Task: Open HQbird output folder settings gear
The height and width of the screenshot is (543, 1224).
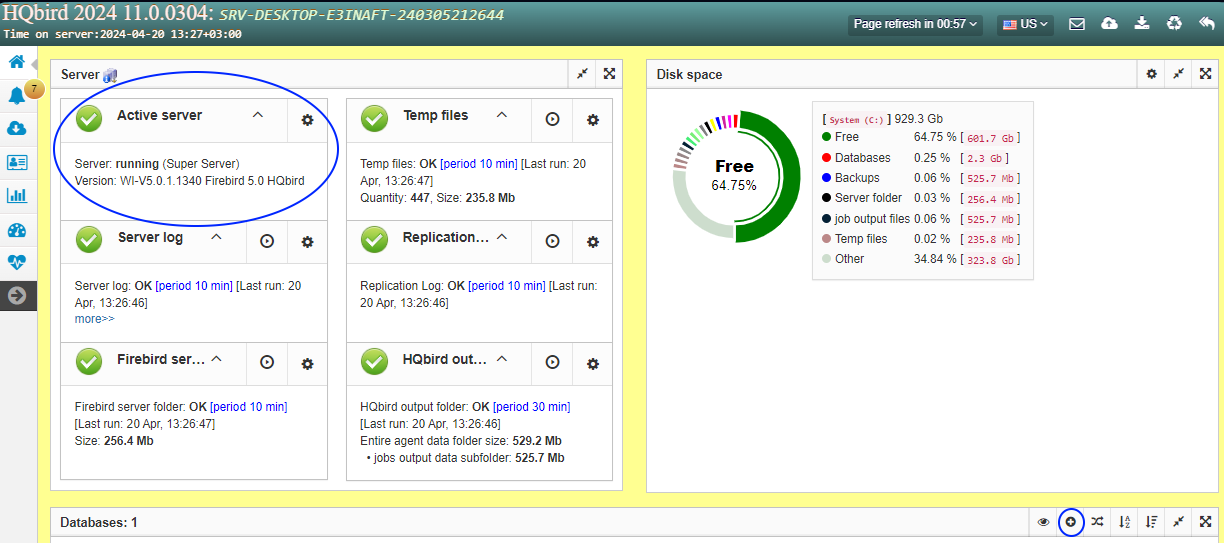Action: tap(593, 363)
